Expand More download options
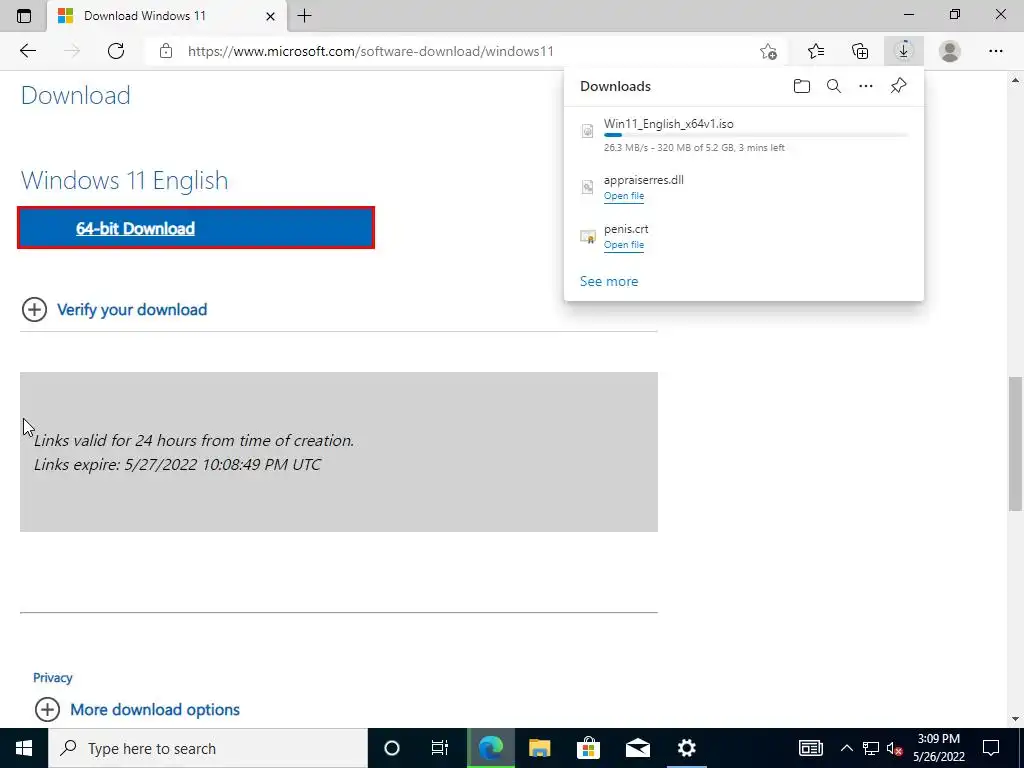The height and width of the screenshot is (768, 1024). 137,709
